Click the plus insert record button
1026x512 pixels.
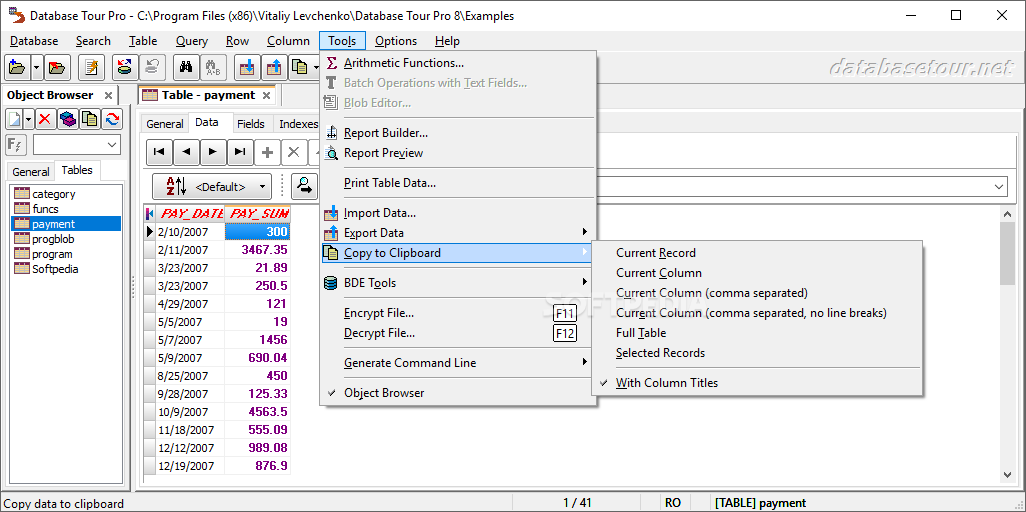coord(267,152)
